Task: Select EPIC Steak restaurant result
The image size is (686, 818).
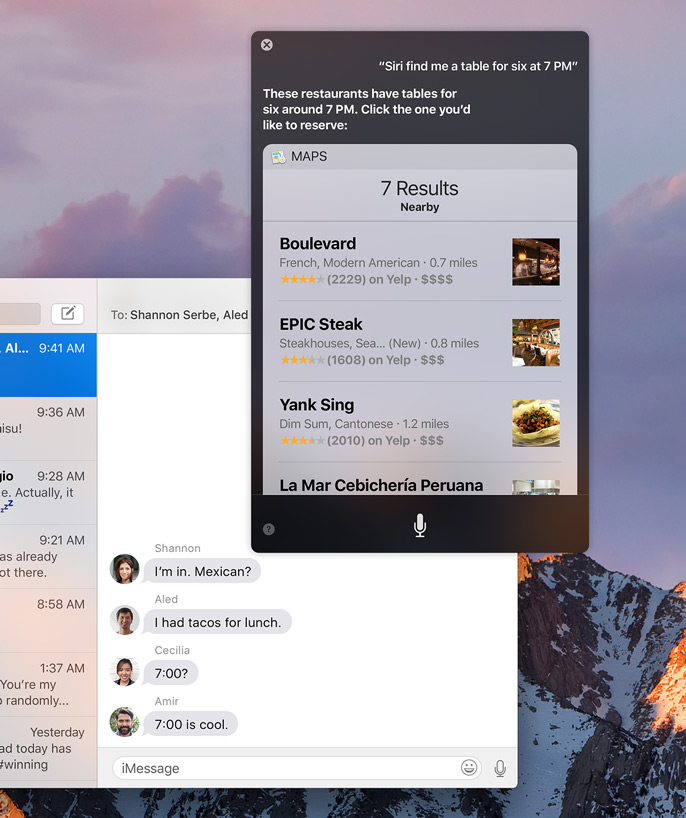Action: (x=420, y=342)
